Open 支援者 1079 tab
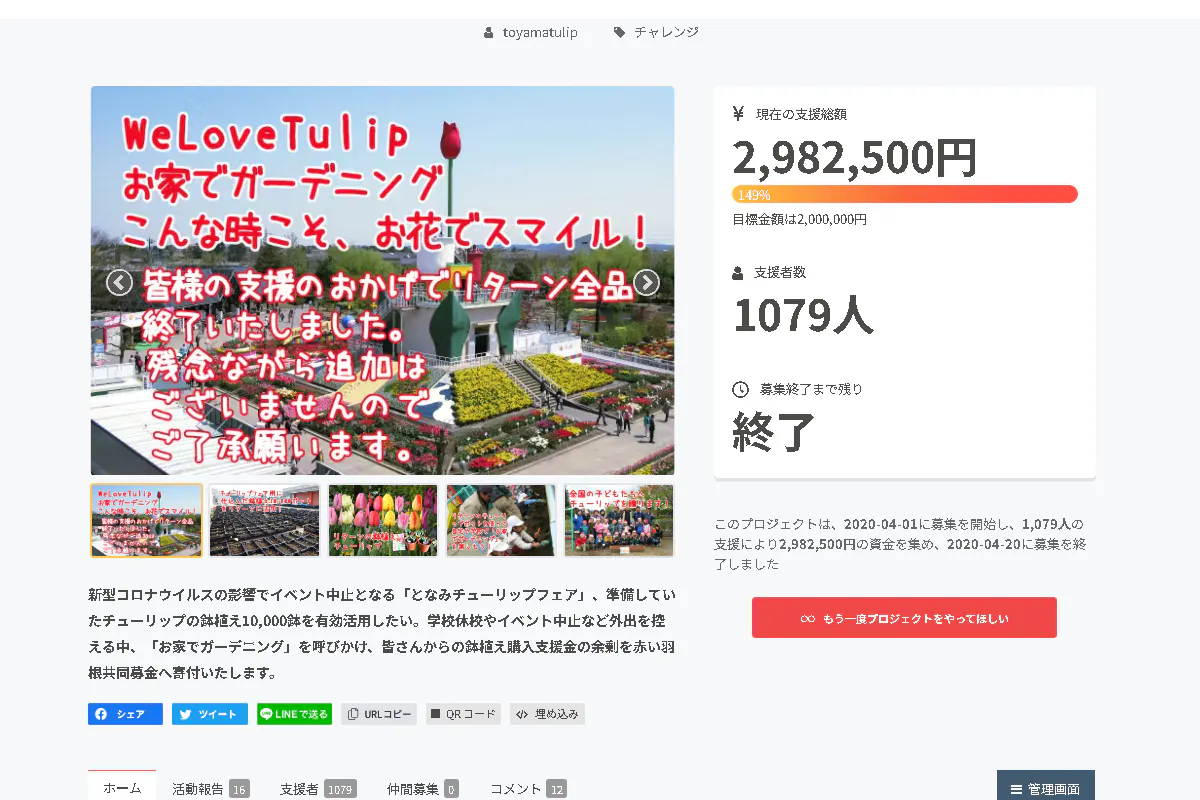 (x=318, y=788)
